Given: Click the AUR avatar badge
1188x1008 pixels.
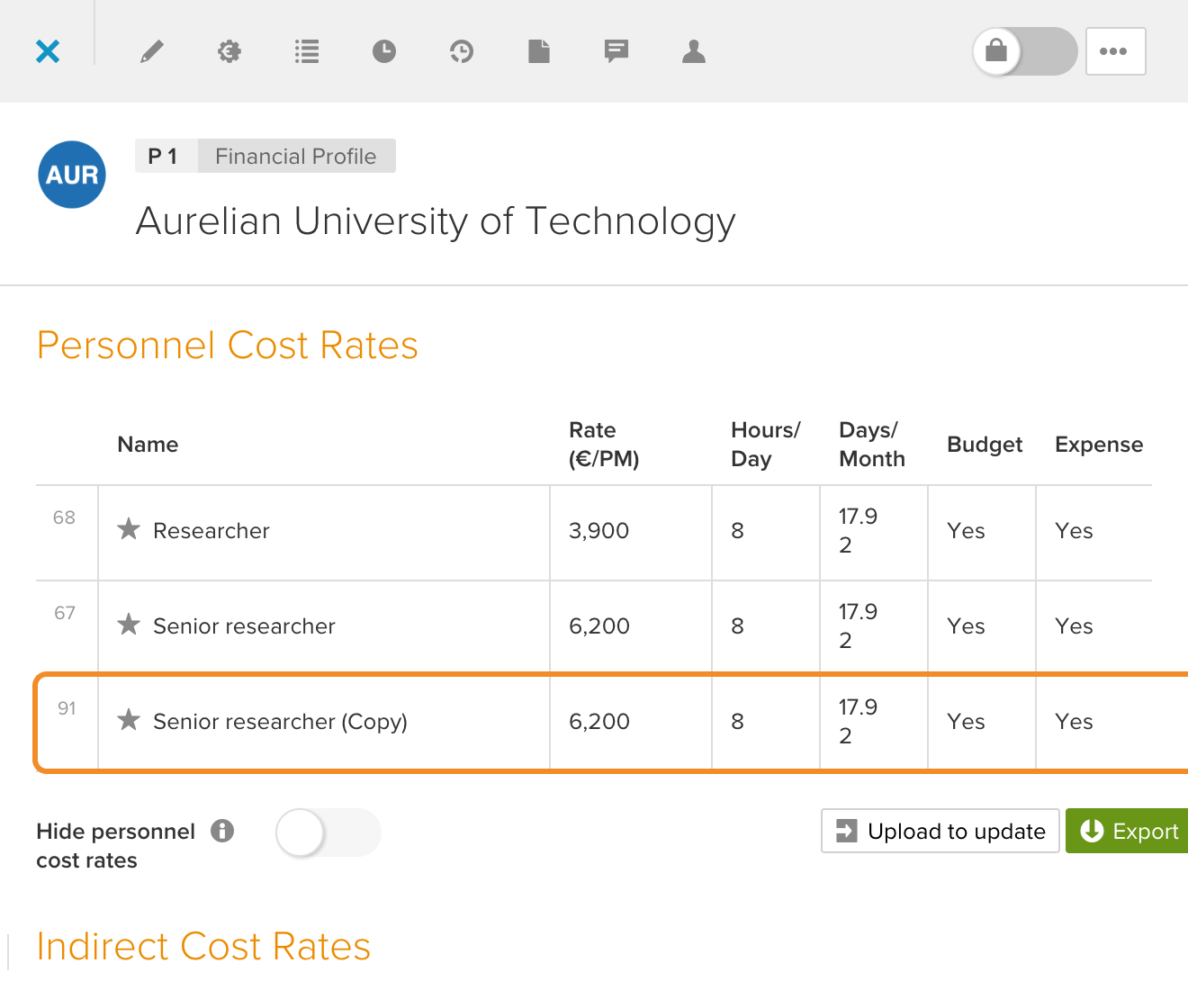Looking at the screenshot, I should point(72,175).
